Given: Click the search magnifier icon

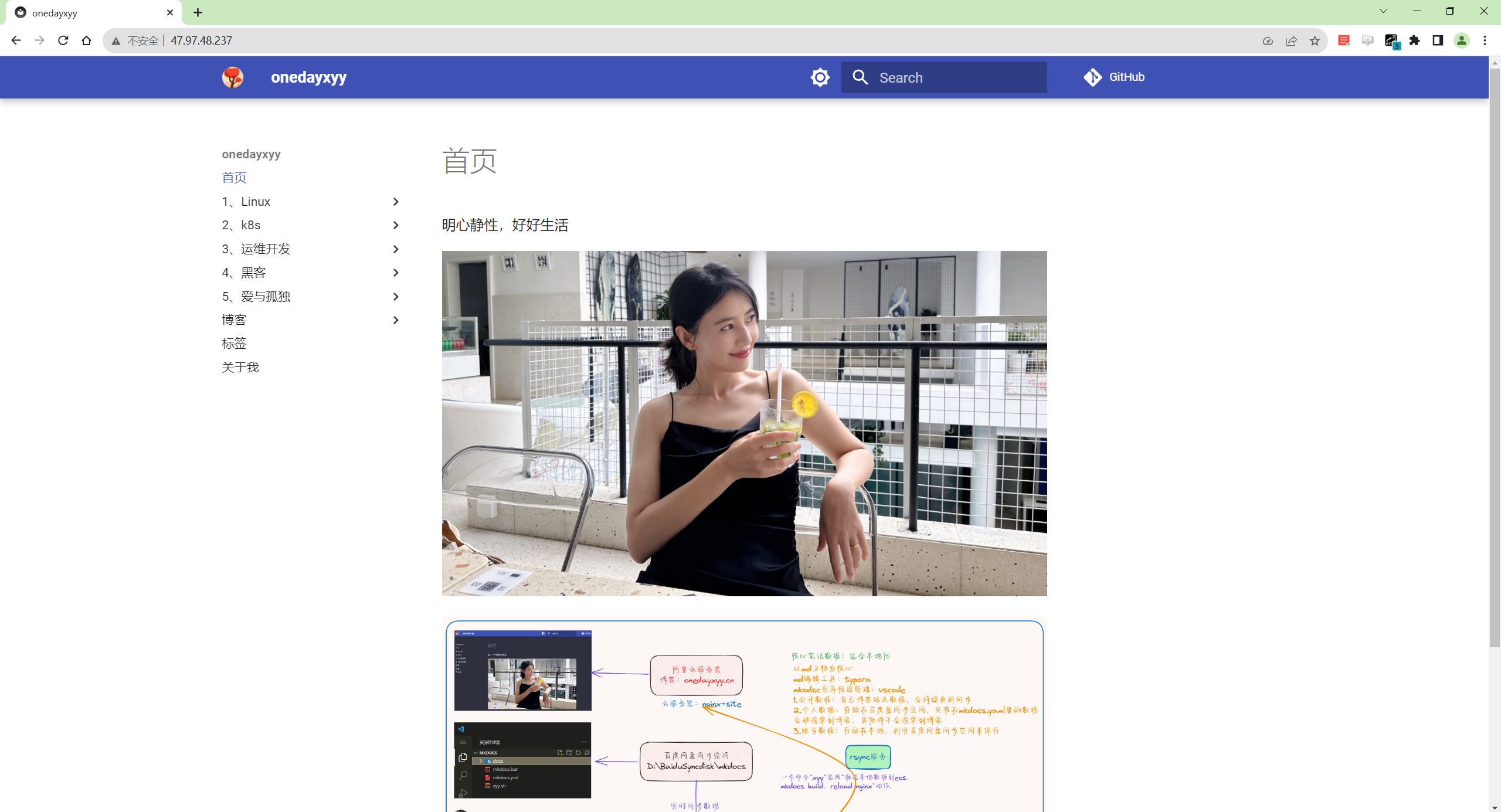Looking at the screenshot, I should [860, 77].
